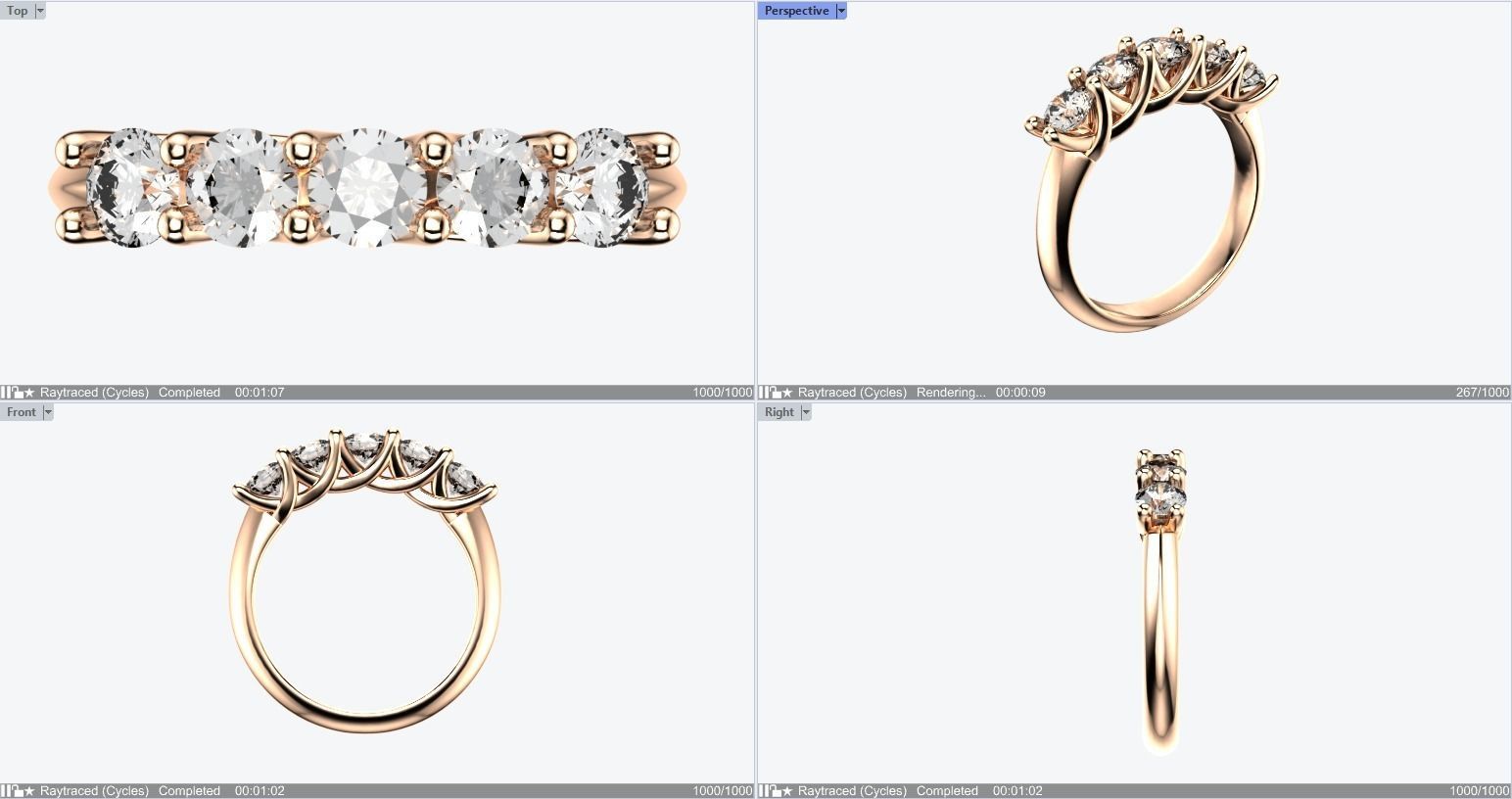Open the Right viewport dropdown arrow menu
Screen dimensions: 1512x799
point(806,412)
